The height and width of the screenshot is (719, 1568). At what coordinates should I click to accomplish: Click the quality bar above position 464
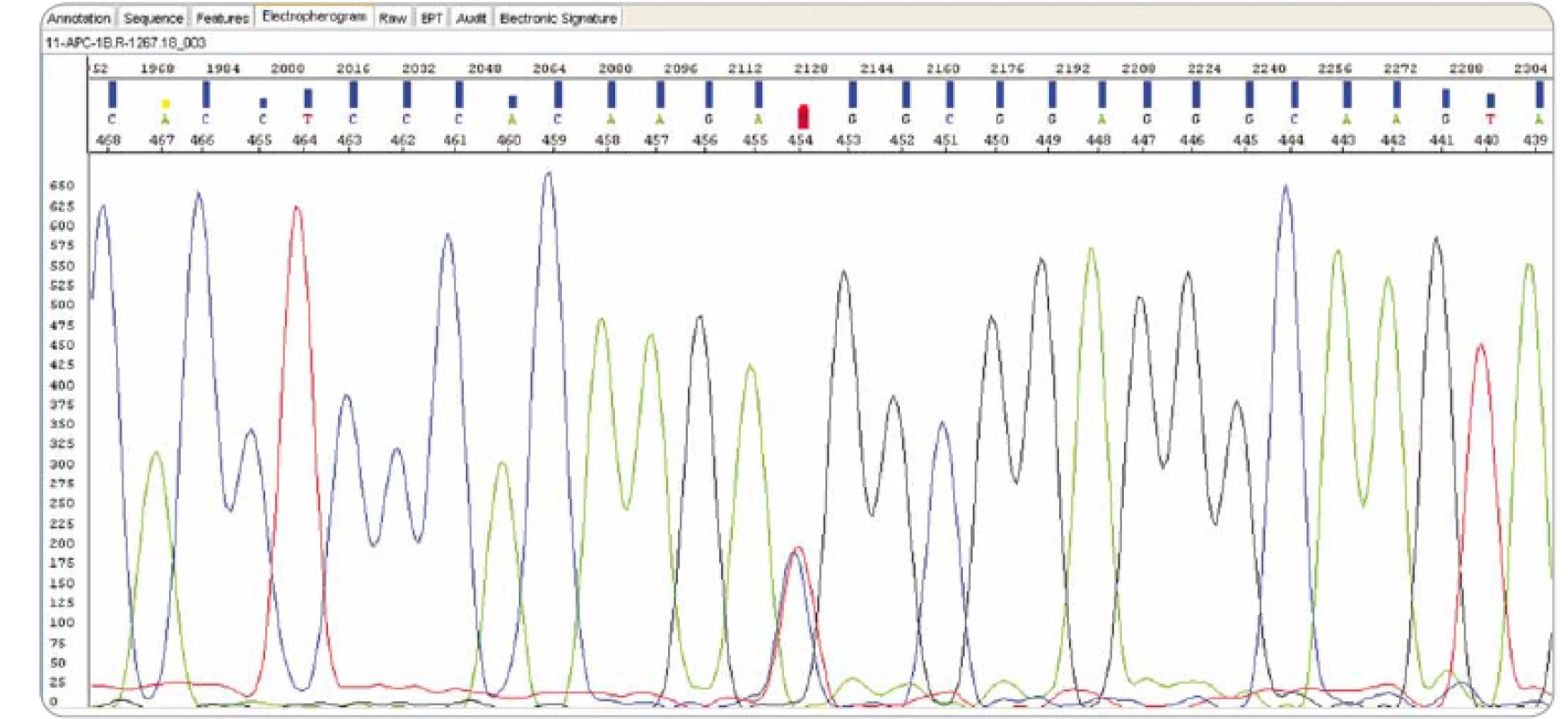click(x=308, y=98)
